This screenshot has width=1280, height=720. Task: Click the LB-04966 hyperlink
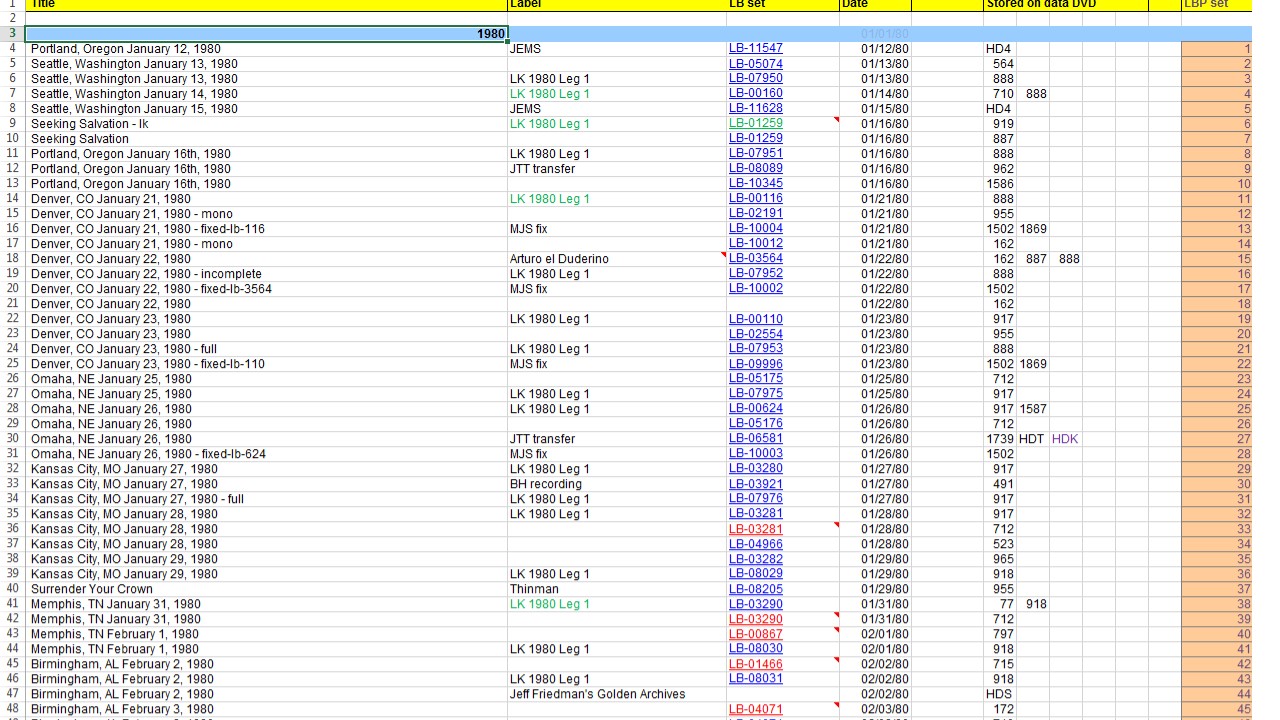pyautogui.click(x=755, y=544)
